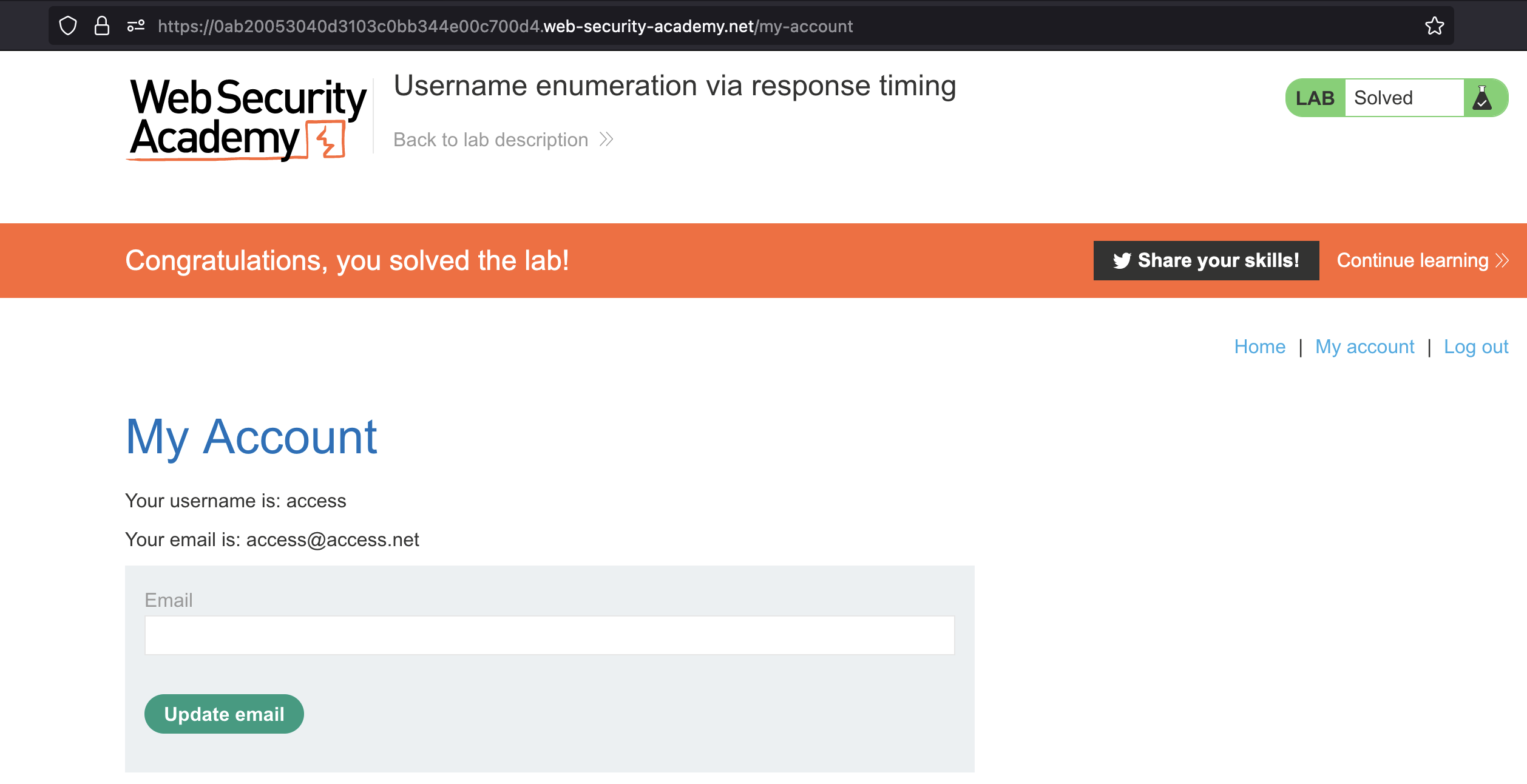
Task: Focus the Email input field
Action: (549, 635)
